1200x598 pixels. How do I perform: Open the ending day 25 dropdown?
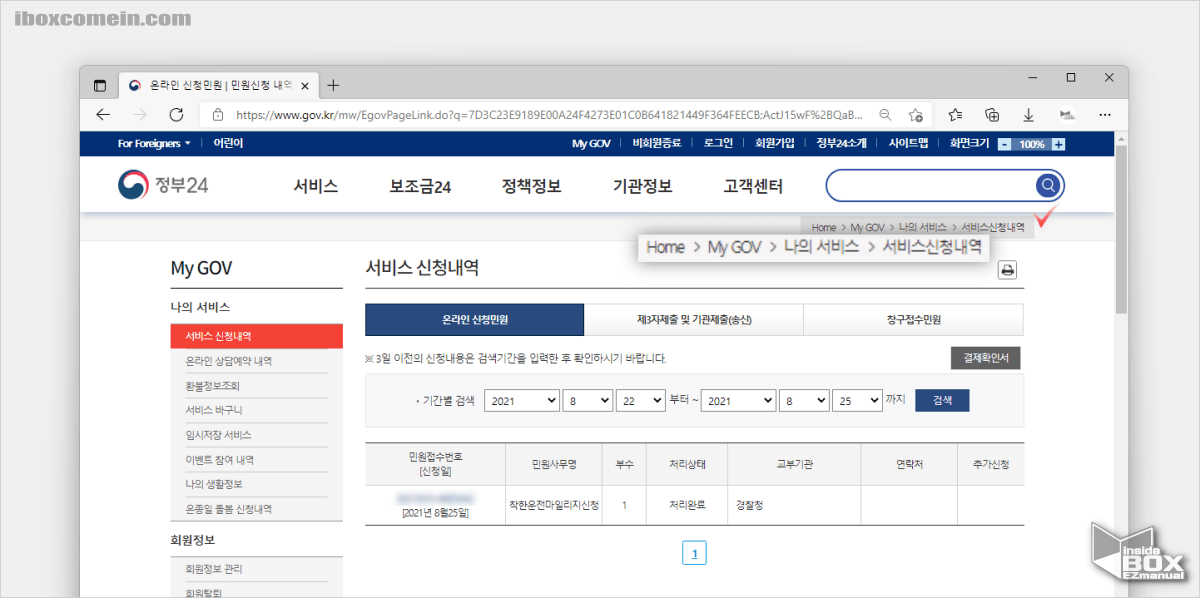857,399
